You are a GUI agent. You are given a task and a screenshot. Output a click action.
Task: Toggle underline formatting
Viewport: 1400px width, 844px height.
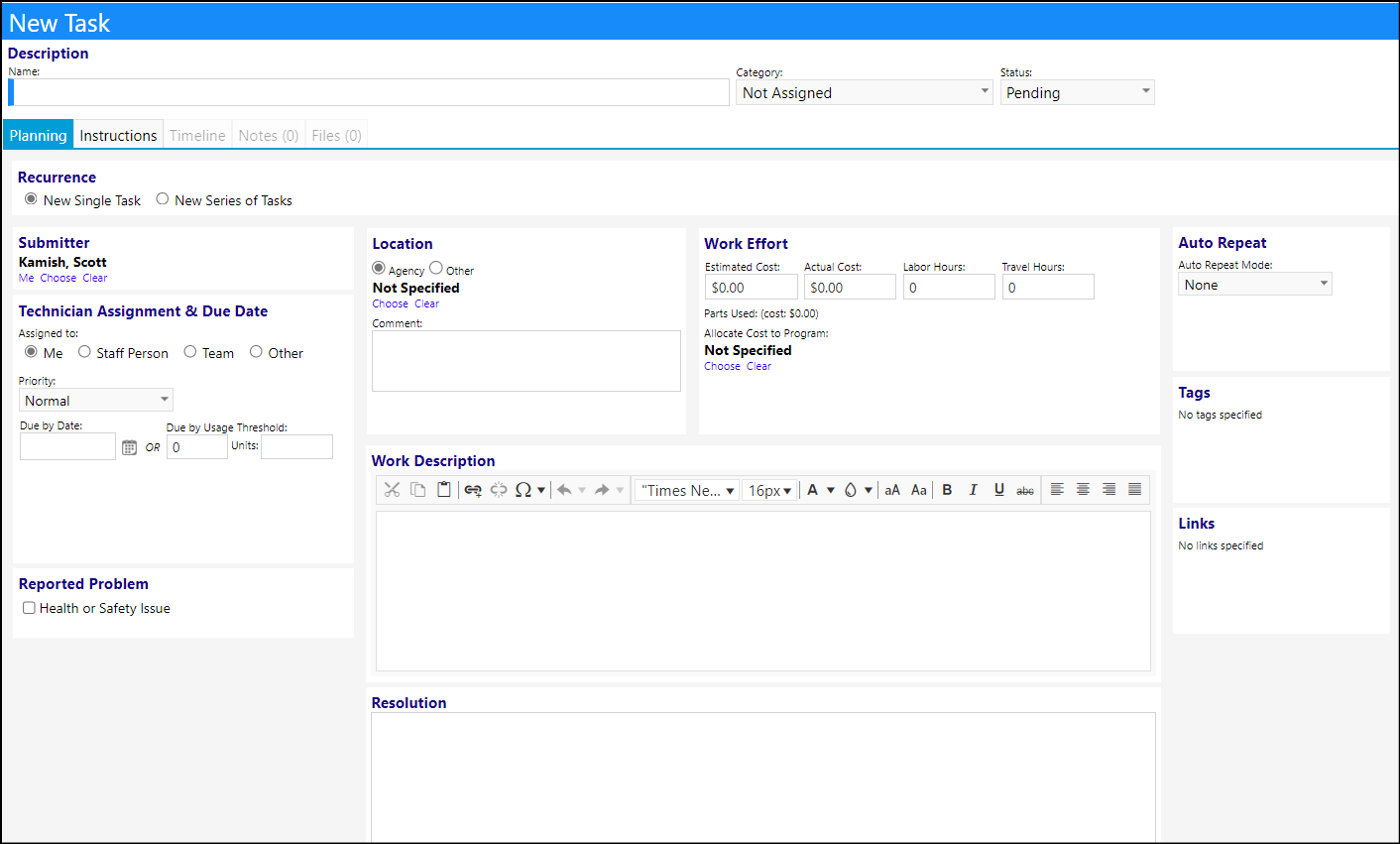point(999,490)
